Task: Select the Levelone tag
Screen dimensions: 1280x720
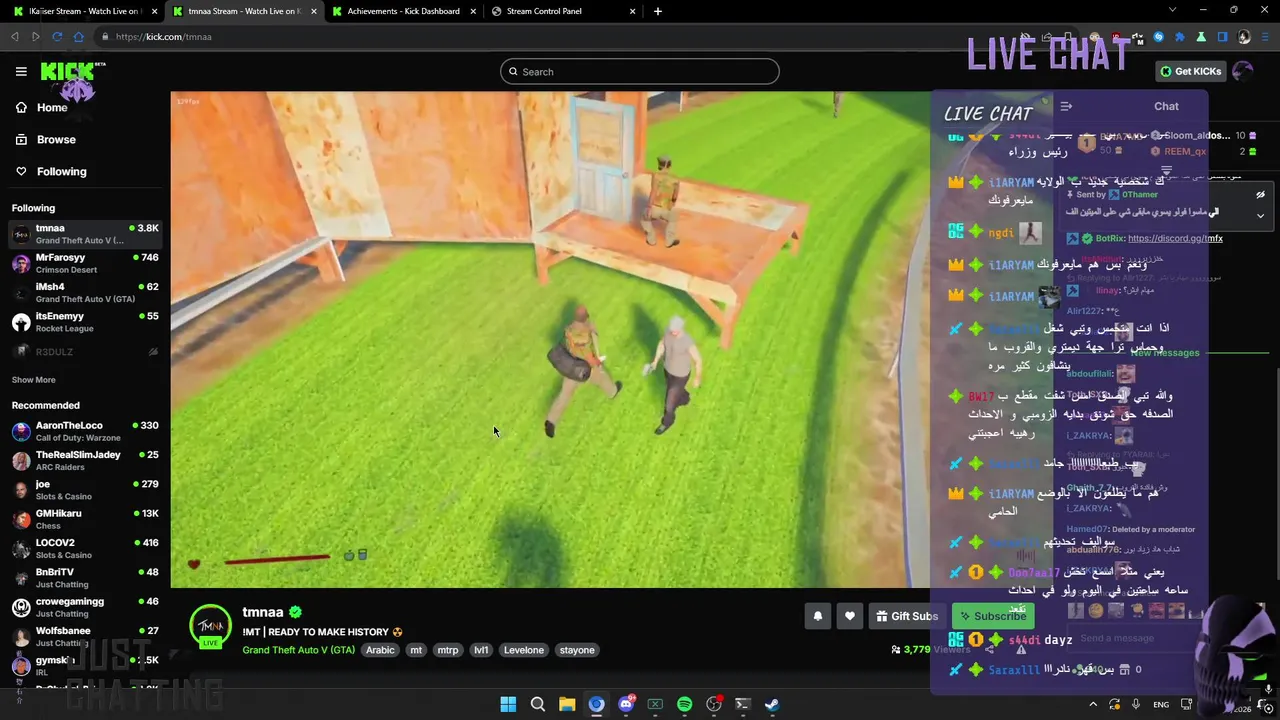Action: tap(524, 650)
